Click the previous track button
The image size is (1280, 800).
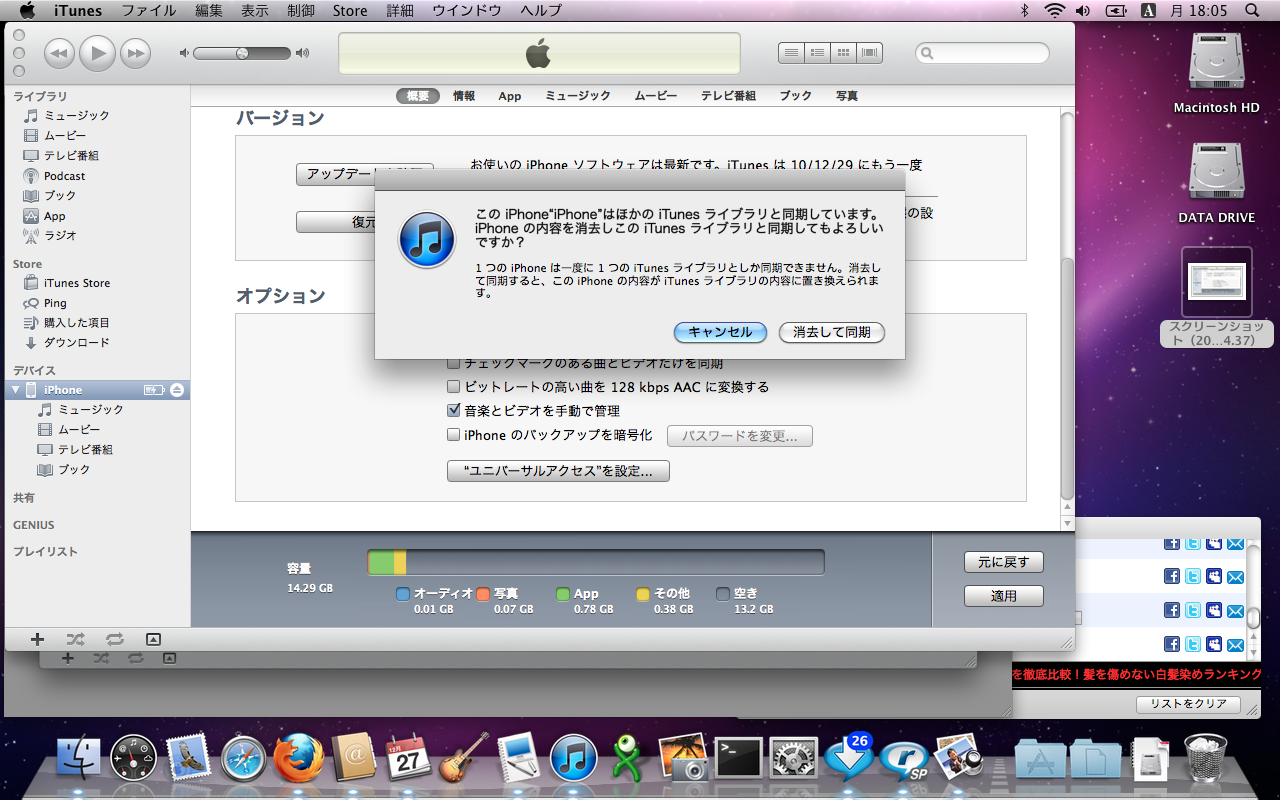click(60, 53)
